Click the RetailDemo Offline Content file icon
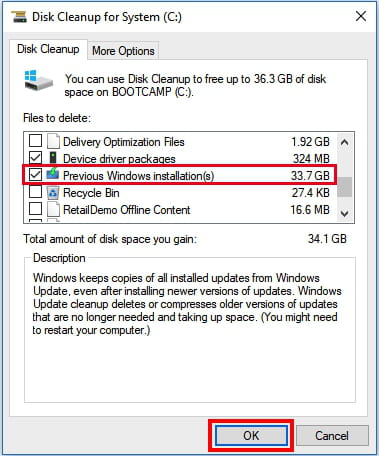This screenshot has width=379, height=456. click(53, 209)
